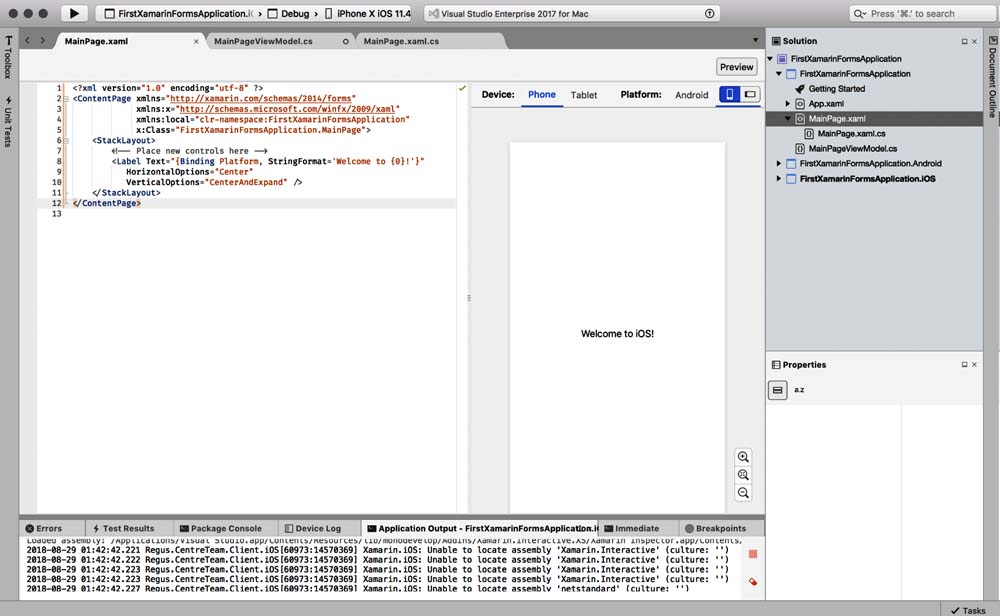Select MainPageViewModel.cs in the Solution tree
1000x616 pixels.
pos(853,149)
